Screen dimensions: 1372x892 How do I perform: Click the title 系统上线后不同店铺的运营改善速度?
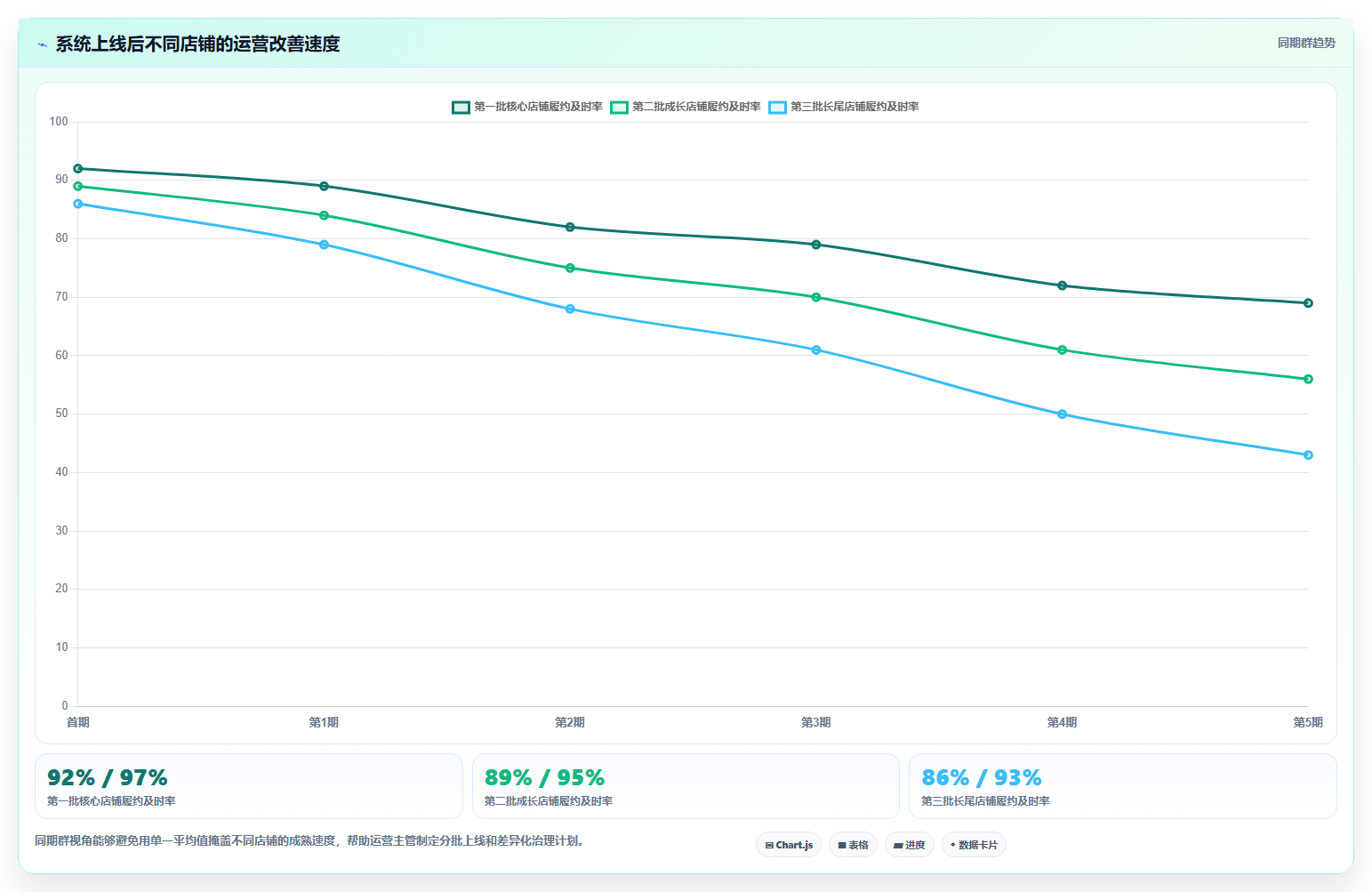197,44
